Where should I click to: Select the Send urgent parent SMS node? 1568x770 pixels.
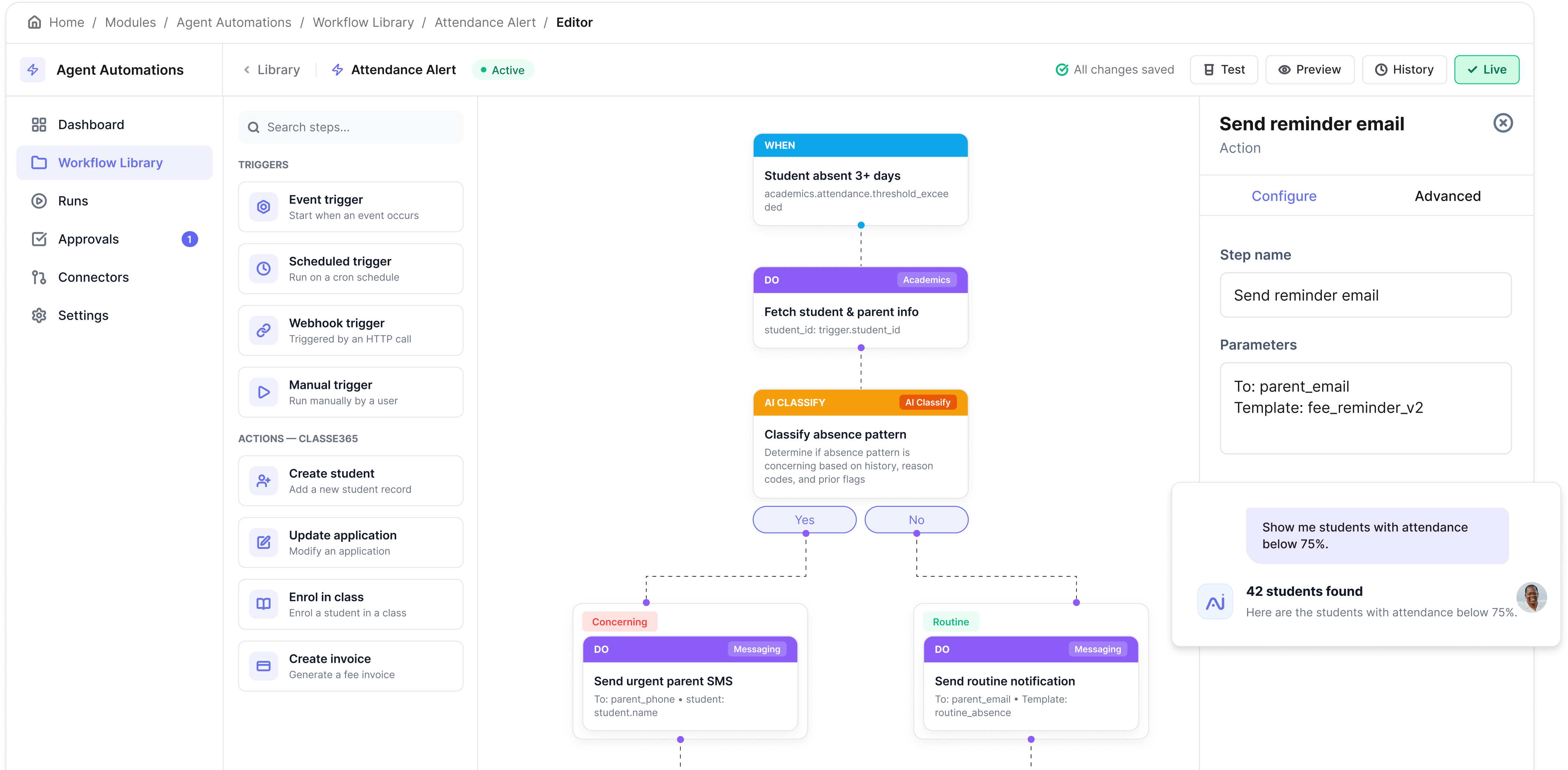pos(690,684)
